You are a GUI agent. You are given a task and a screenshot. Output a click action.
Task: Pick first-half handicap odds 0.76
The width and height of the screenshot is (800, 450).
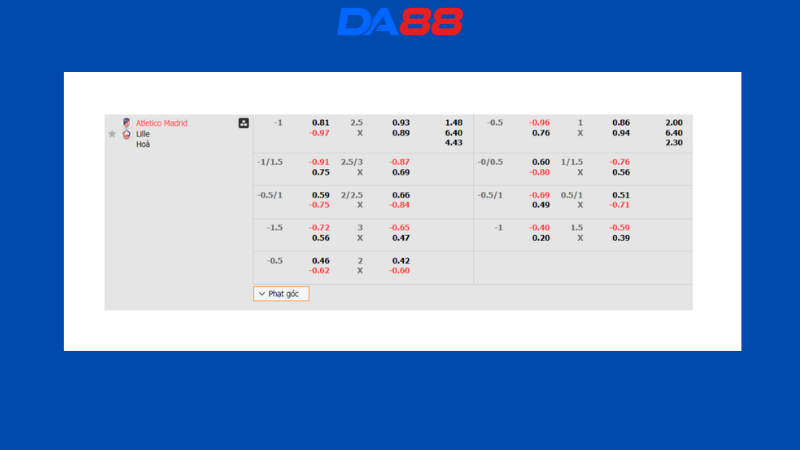click(x=541, y=133)
